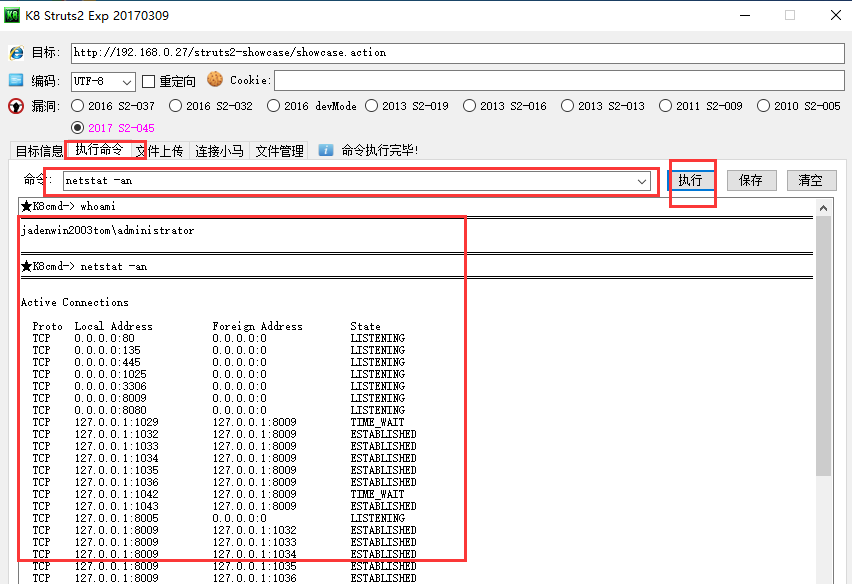Switch to the 文件管理 tab

tap(279, 150)
